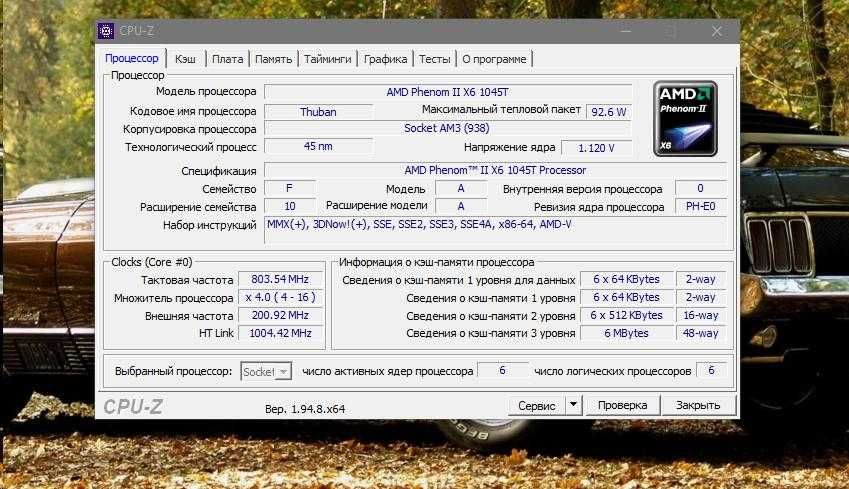Click the L2 cache value 6 x 512 KBytes
The width and height of the screenshot is (849, 489).
tap(626, 315)
